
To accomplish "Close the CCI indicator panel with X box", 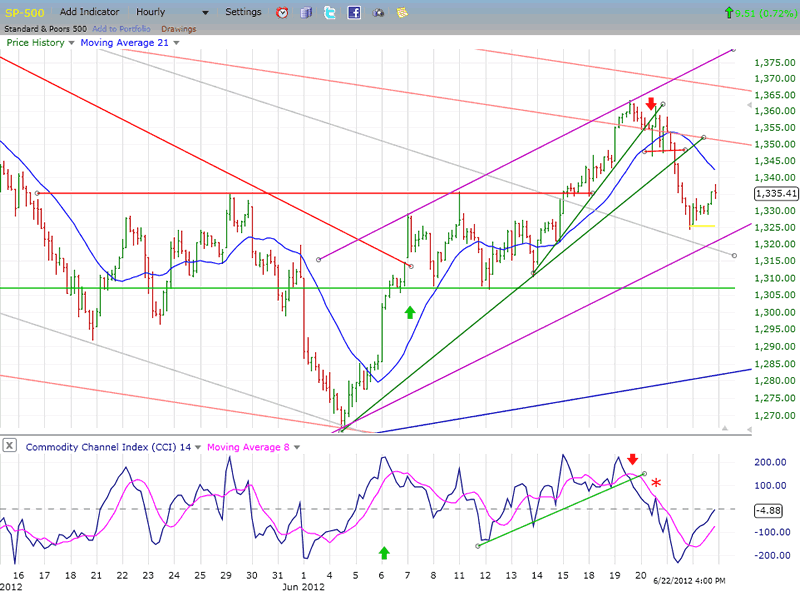I will (x=10, y=445).
